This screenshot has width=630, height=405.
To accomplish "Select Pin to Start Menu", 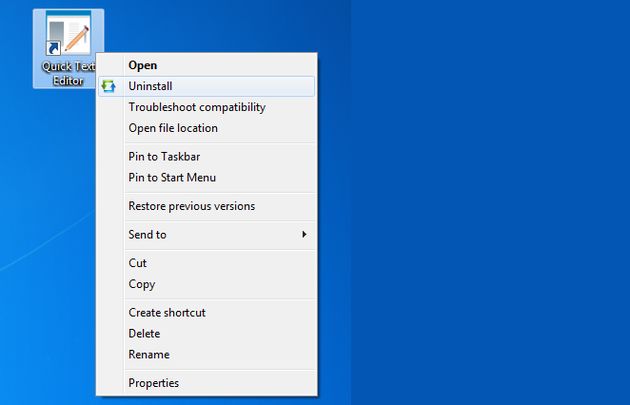I will click(206, 178).
